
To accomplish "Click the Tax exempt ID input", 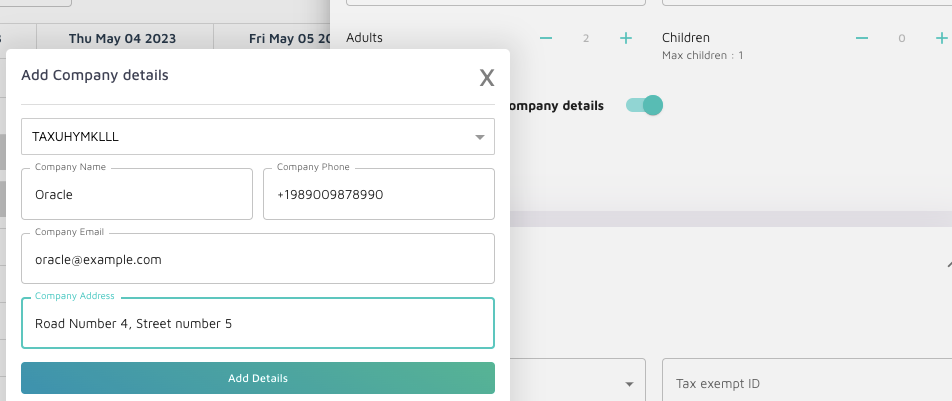I will click(x=806, y=384).
